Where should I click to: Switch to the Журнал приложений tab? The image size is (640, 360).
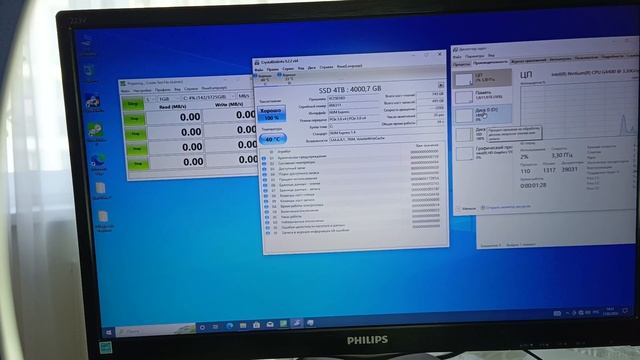[x=529, y=60]
